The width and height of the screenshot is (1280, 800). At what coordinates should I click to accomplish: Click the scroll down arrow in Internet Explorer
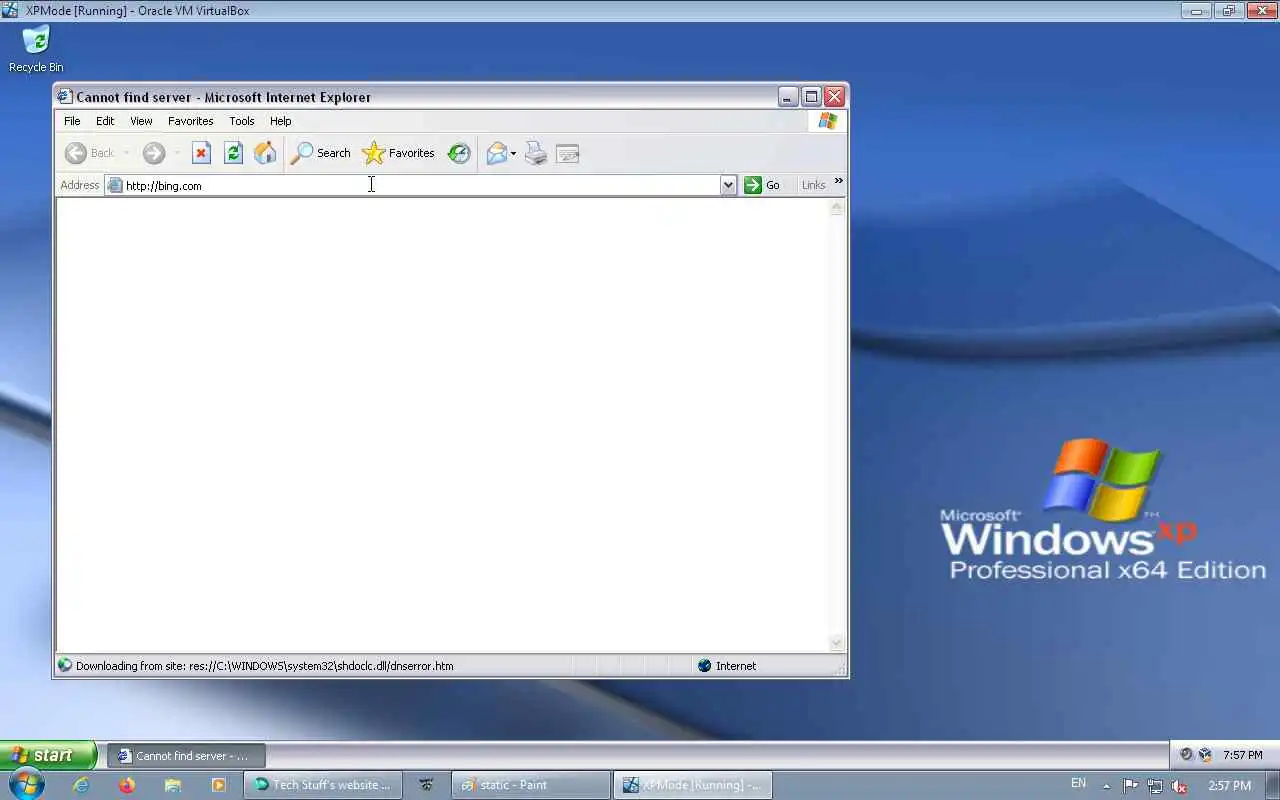(837, 643)
